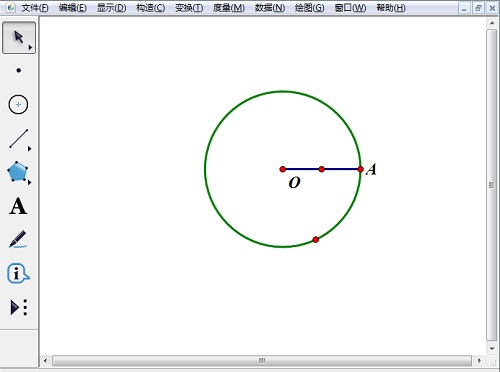This screenshot has height=372, width=500.
Task: Choose the Text label tool
Action: tap(18, 206)
